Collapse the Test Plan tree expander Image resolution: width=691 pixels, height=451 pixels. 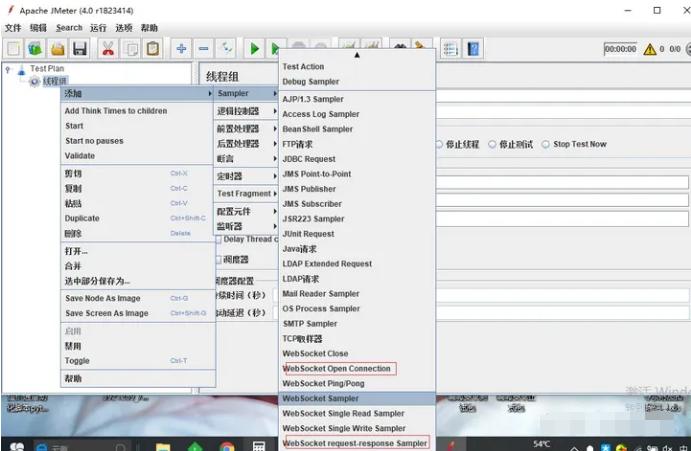click(7, 69)
